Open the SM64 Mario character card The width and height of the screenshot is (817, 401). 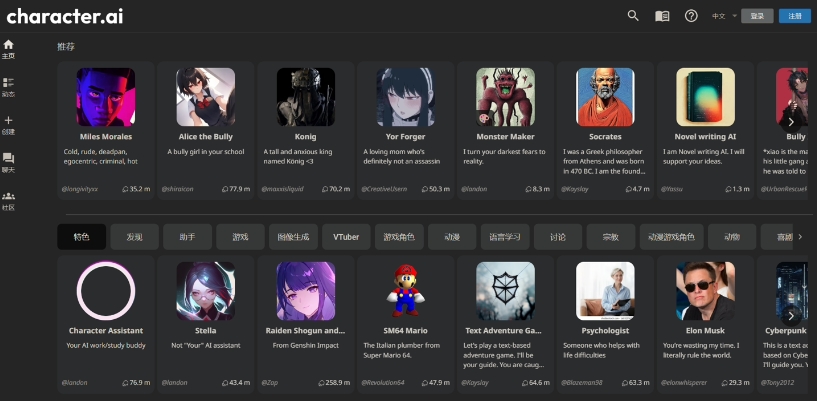click(x=405, y=324)
